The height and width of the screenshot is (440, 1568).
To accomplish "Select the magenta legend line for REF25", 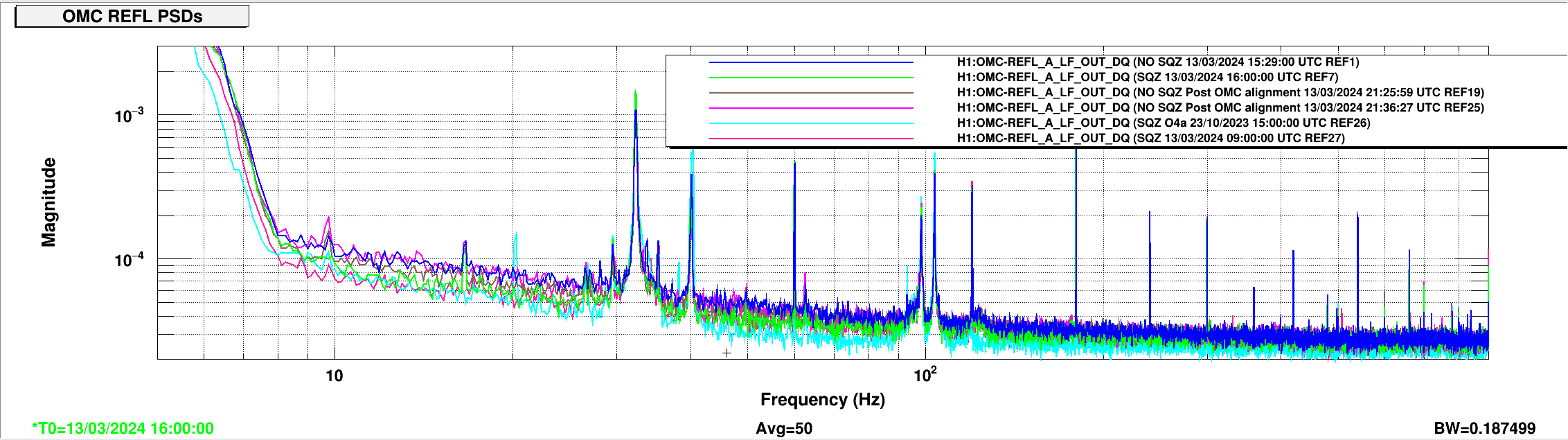I will click(810, 108).
